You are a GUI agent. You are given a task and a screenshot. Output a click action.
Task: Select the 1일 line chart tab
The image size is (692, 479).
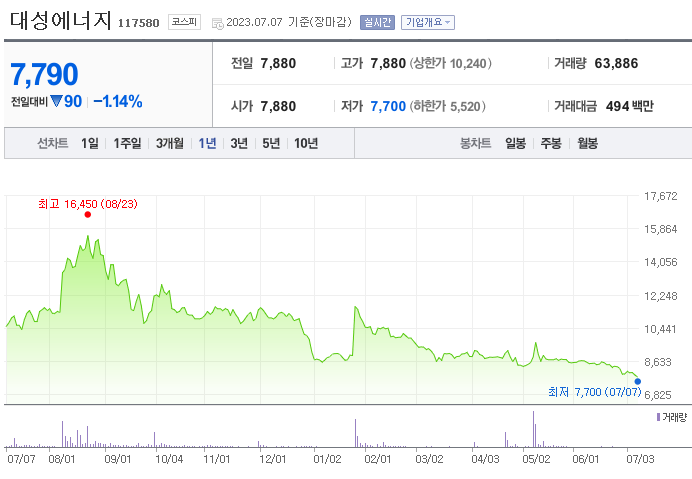90,143
